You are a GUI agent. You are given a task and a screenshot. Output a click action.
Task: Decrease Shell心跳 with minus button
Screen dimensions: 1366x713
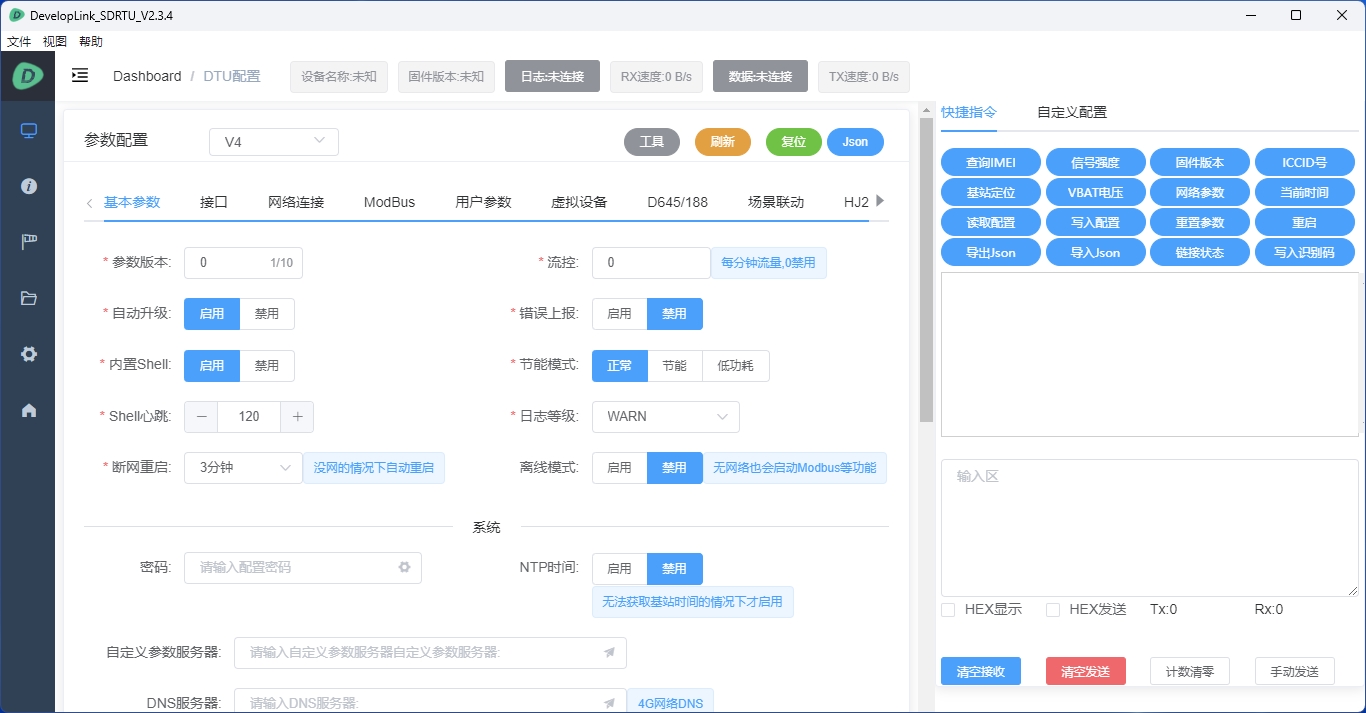(x=201, y=416)
